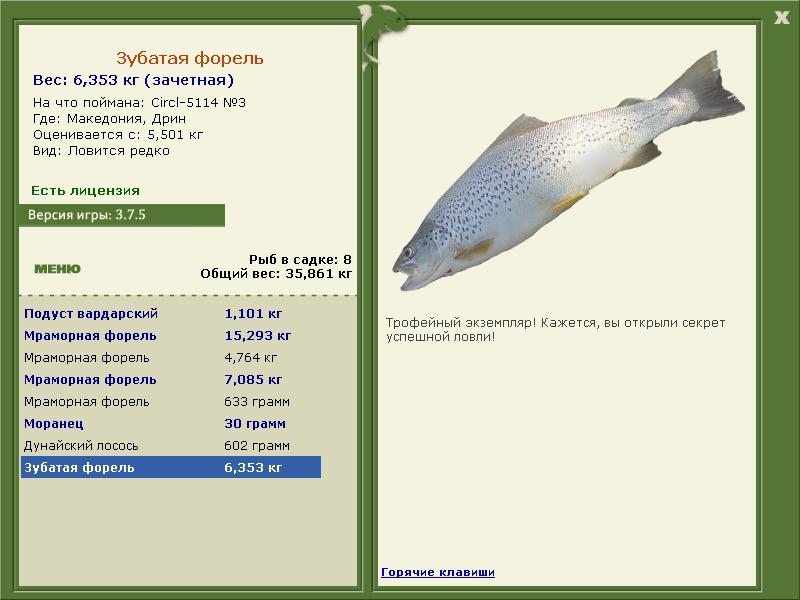Screen dimensions: 800x600
Task: Click the Зубатая форель title heading
Action: pos(190,58)
